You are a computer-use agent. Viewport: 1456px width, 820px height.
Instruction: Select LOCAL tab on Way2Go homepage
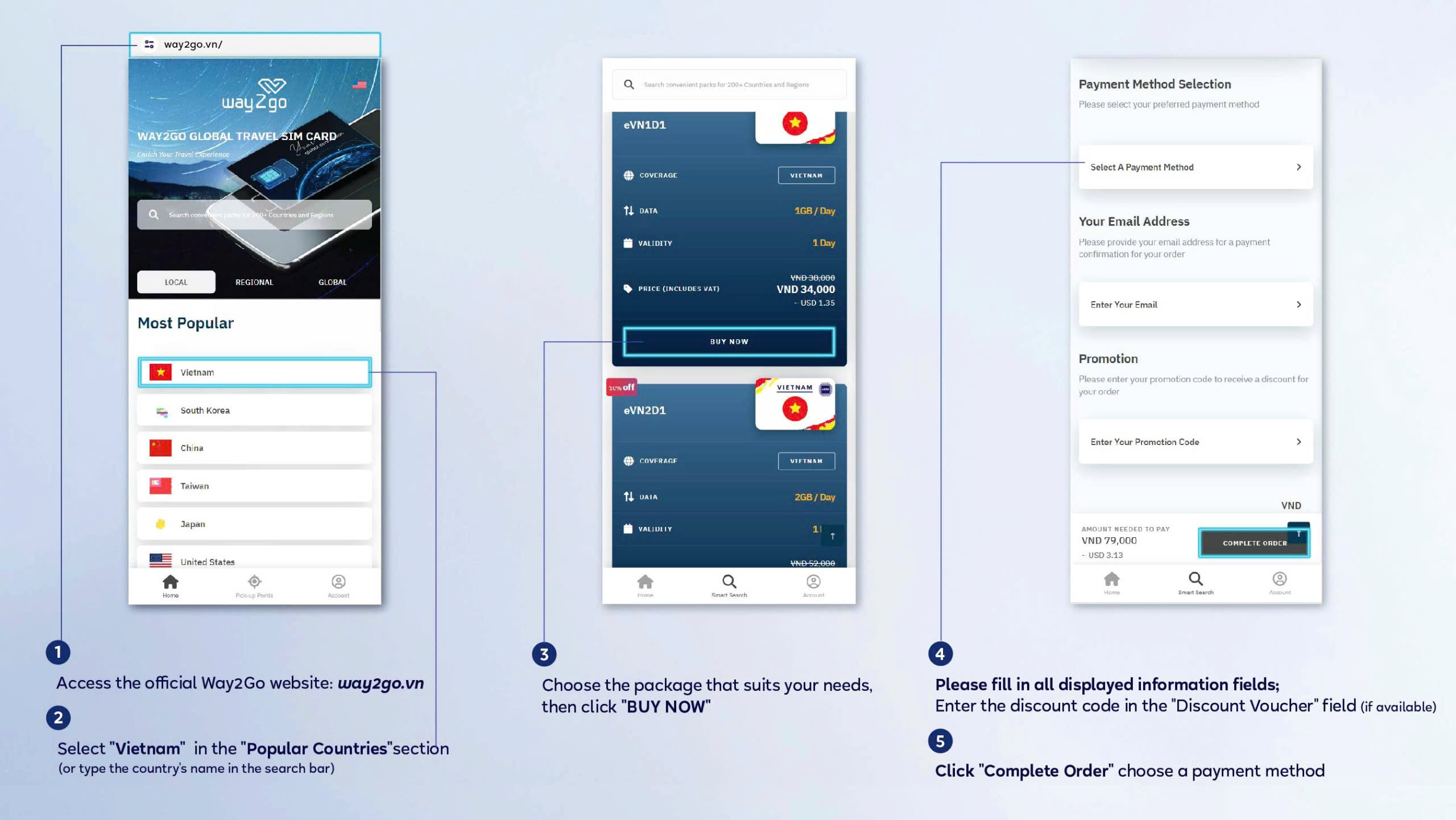[x=175, y=282]
